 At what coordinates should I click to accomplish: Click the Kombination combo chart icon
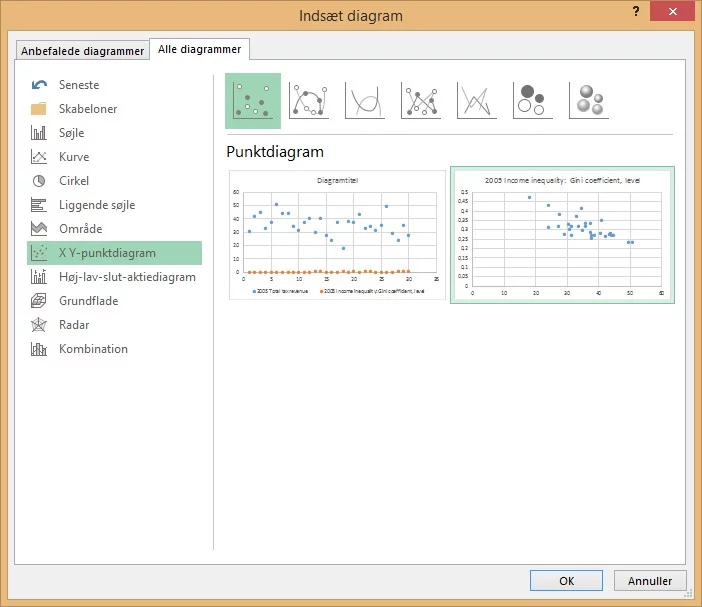click(39, 349)
